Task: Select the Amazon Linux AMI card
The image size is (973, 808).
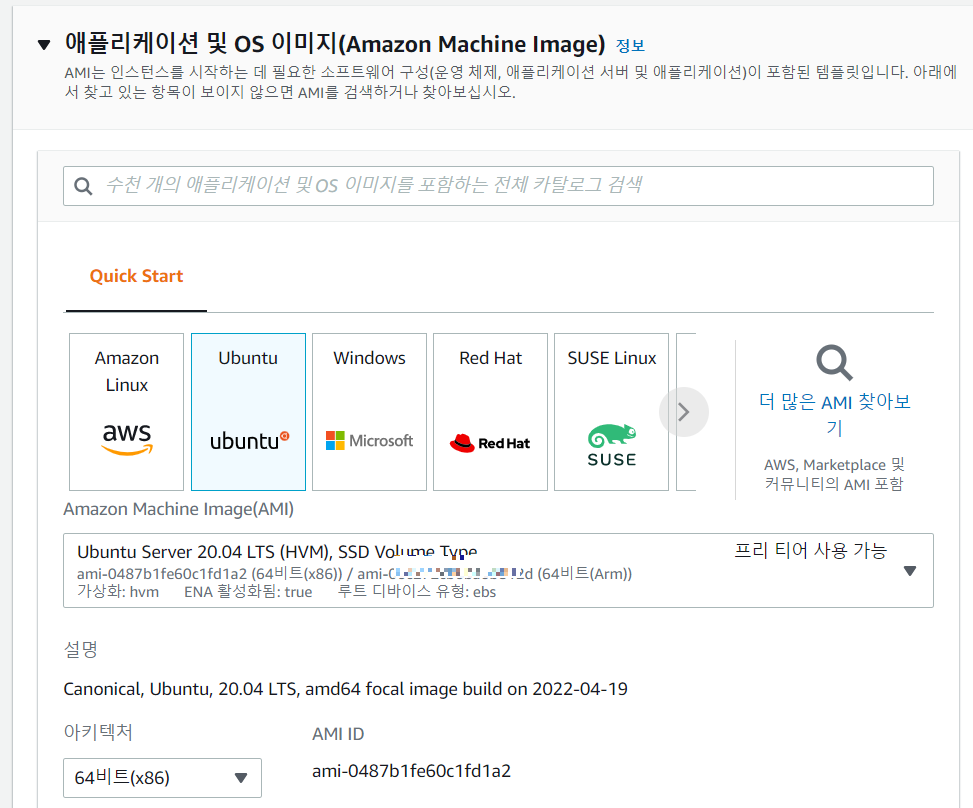Action: 127,411
